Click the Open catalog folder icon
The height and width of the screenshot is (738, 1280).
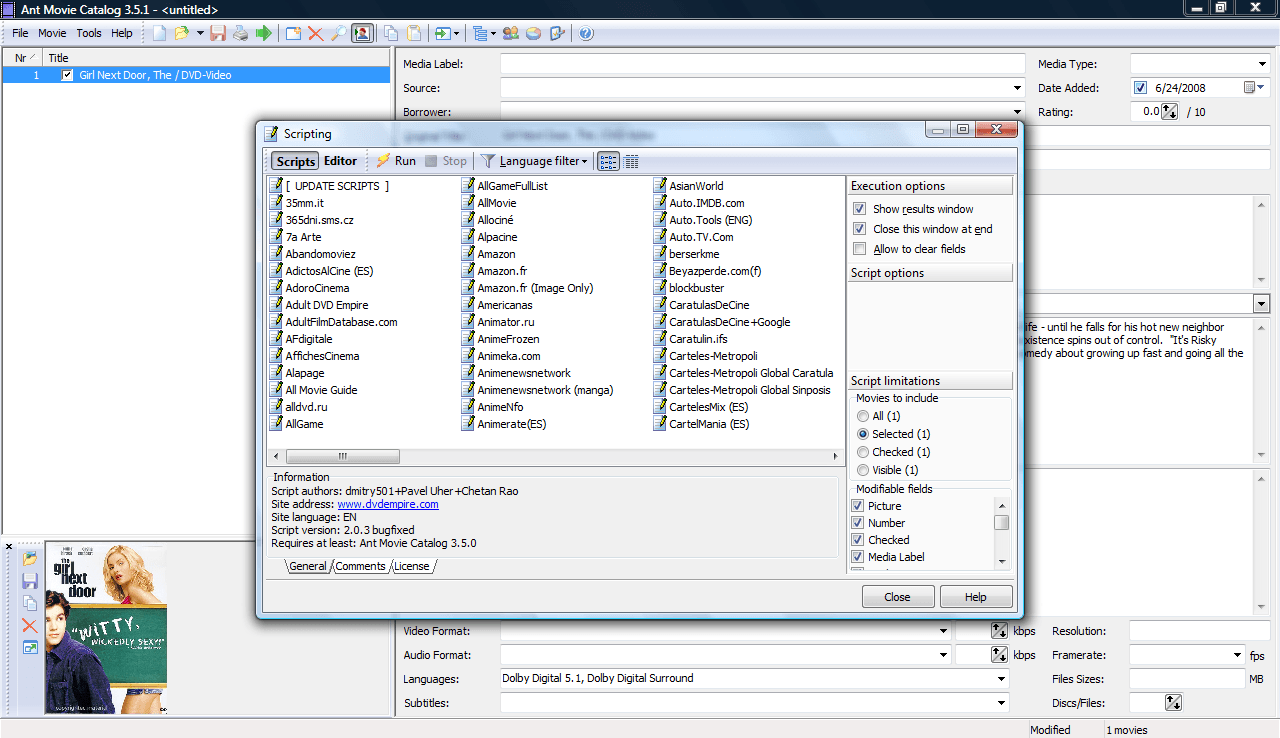pyautogui.click(x=182, y=33)
